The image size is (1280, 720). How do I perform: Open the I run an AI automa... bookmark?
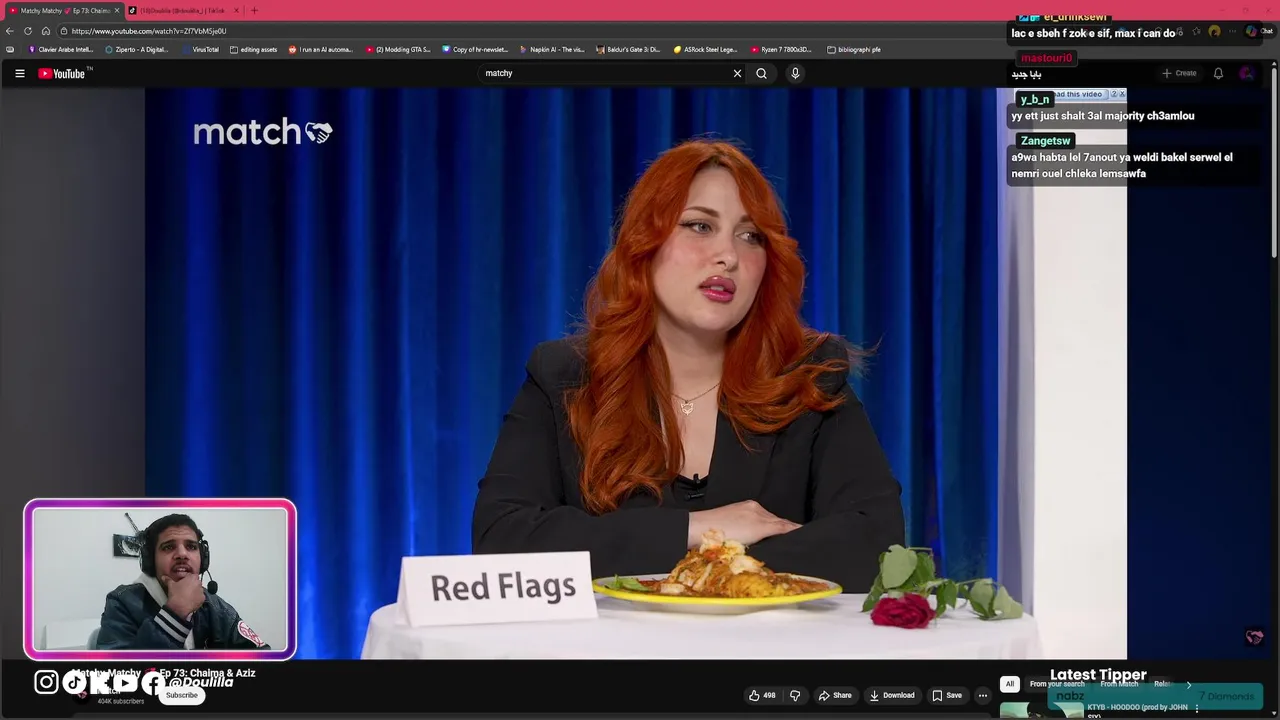coord(321,49)
